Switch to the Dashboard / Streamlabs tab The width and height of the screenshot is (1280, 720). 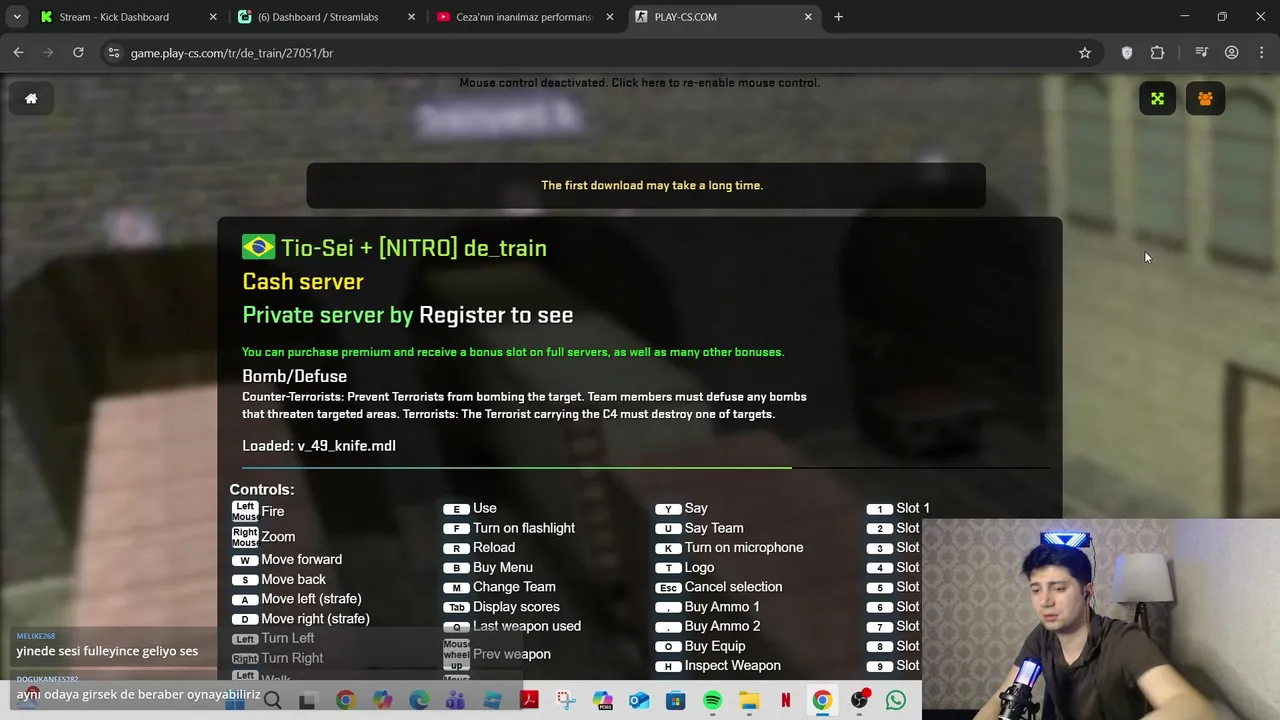pyautogui.click(x=325, y=17)
